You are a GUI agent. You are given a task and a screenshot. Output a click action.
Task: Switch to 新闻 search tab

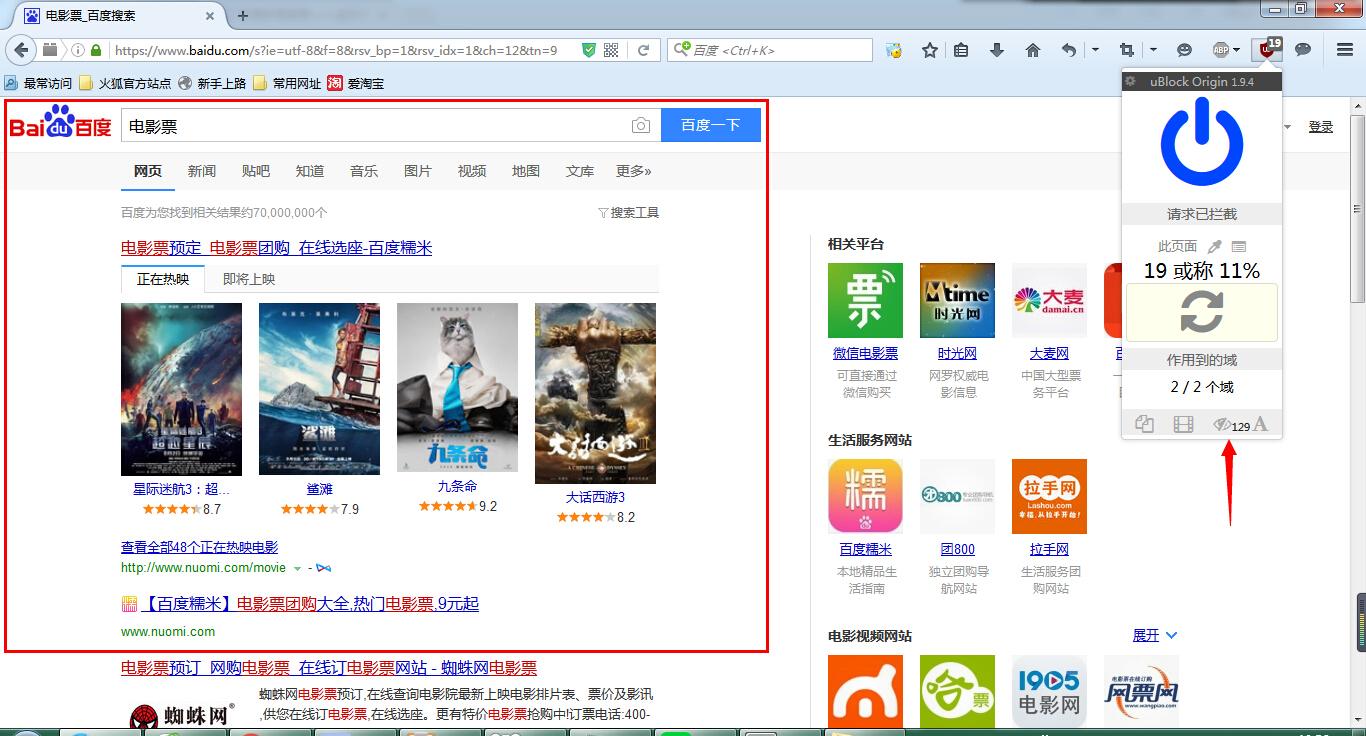coord(202,171)
